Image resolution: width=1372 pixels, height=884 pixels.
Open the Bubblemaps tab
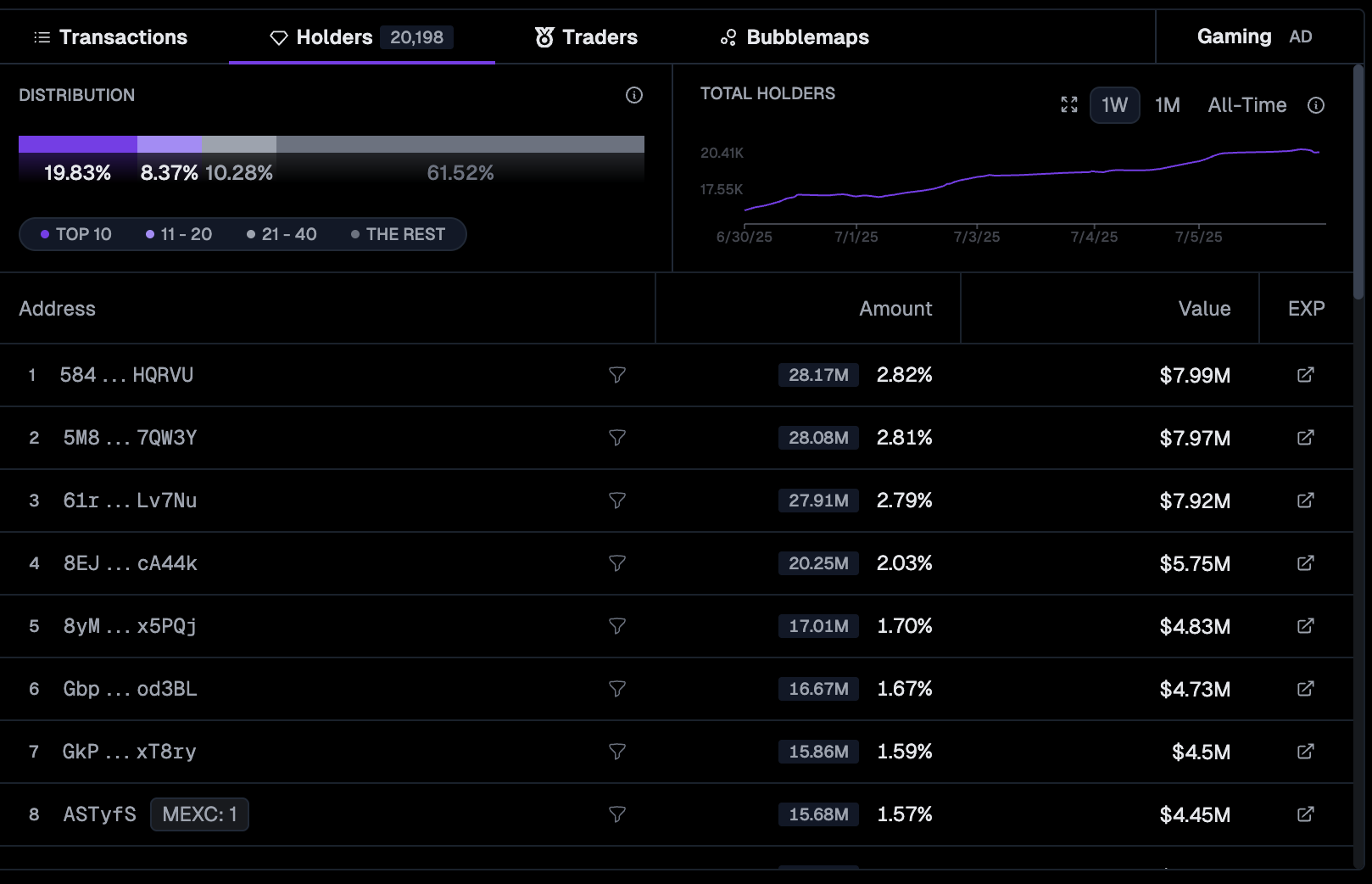[x=795, y=37]
